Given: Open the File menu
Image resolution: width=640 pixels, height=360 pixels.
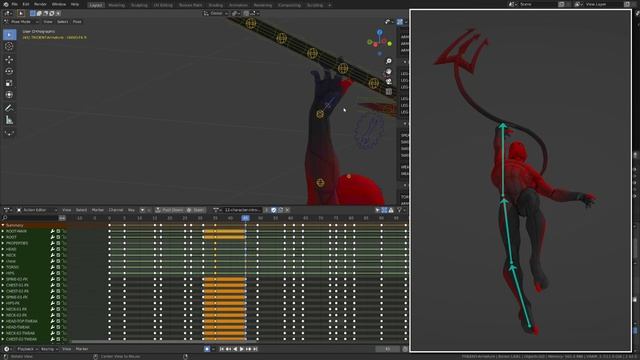Looking at the screenshot, I should (x=14, y=4).
